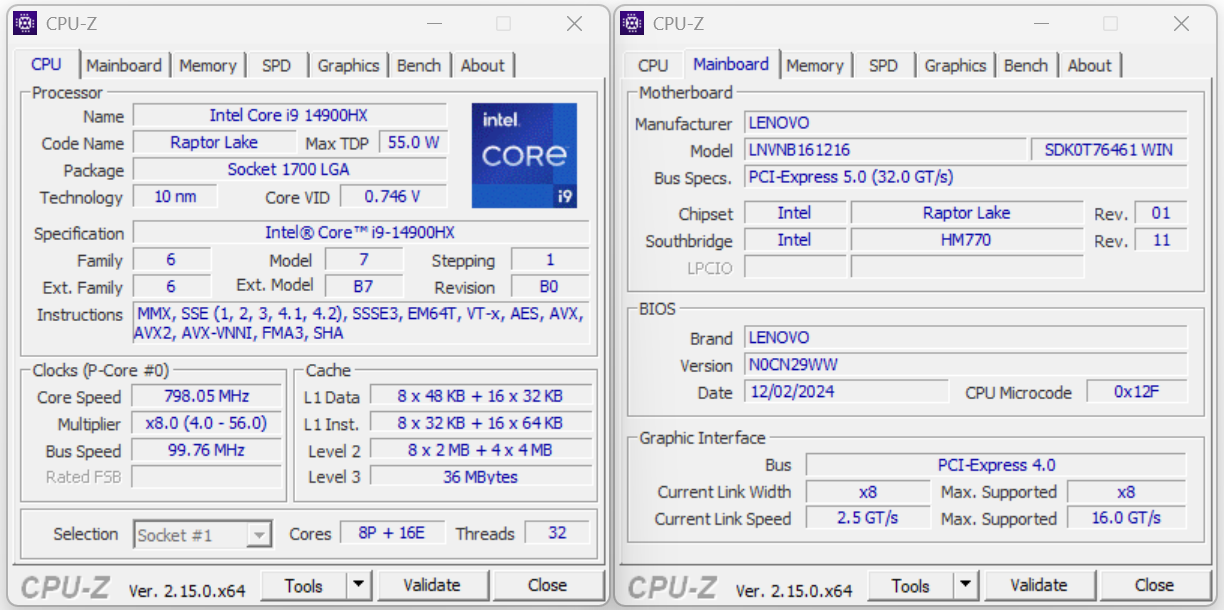Image resolution: width=1224 pixels, height=610 pixels.
Task: Click the Model field LNVNB161216
Action: [x=885, y=150]
